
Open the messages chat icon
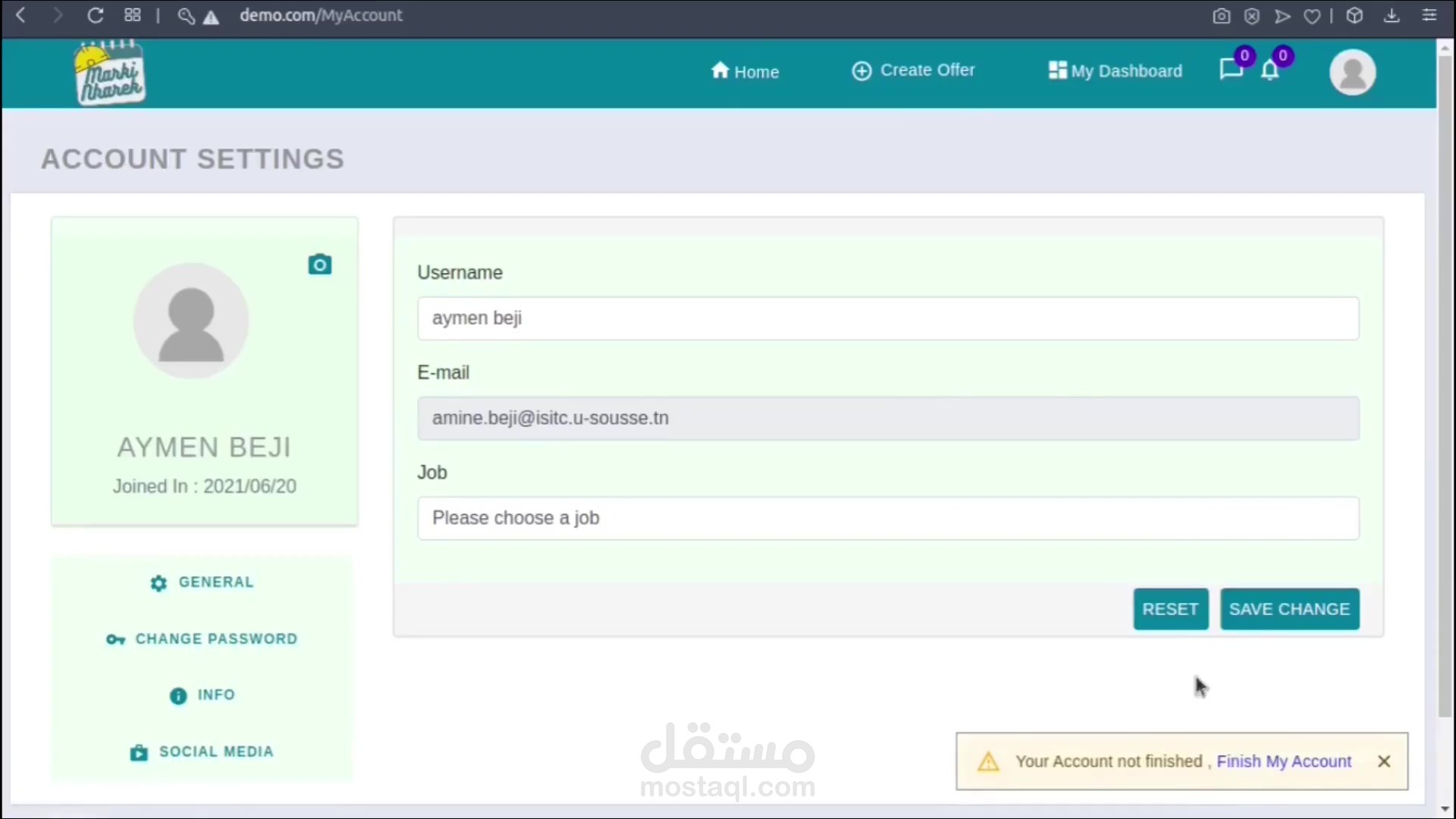1230,70
